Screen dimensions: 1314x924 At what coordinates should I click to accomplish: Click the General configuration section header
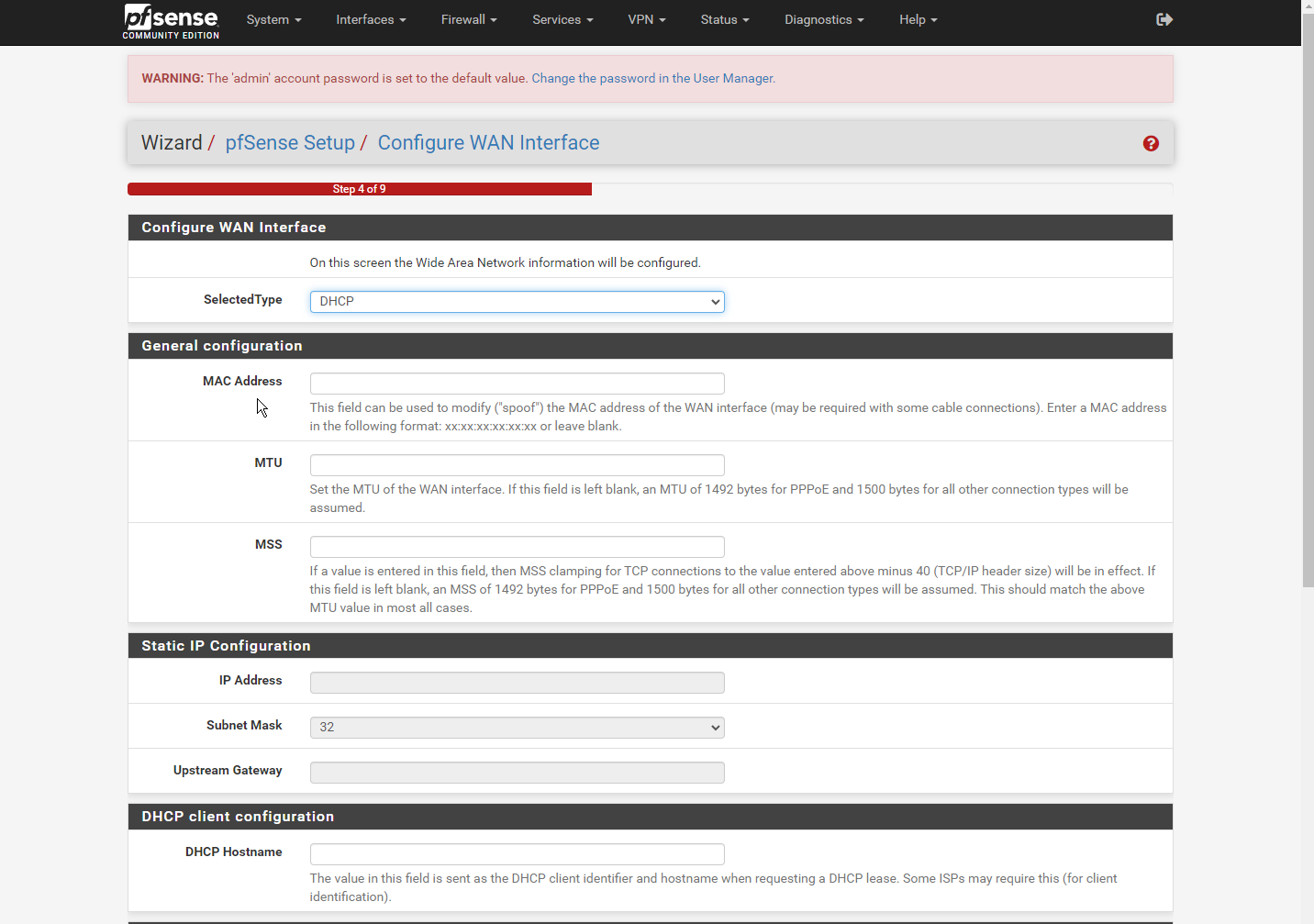651,346
